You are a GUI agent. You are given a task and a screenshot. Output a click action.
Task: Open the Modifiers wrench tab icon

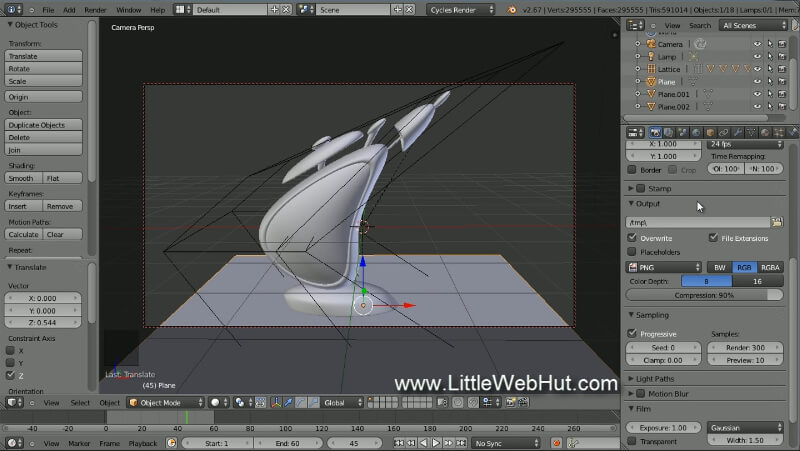tap(737, 132)
